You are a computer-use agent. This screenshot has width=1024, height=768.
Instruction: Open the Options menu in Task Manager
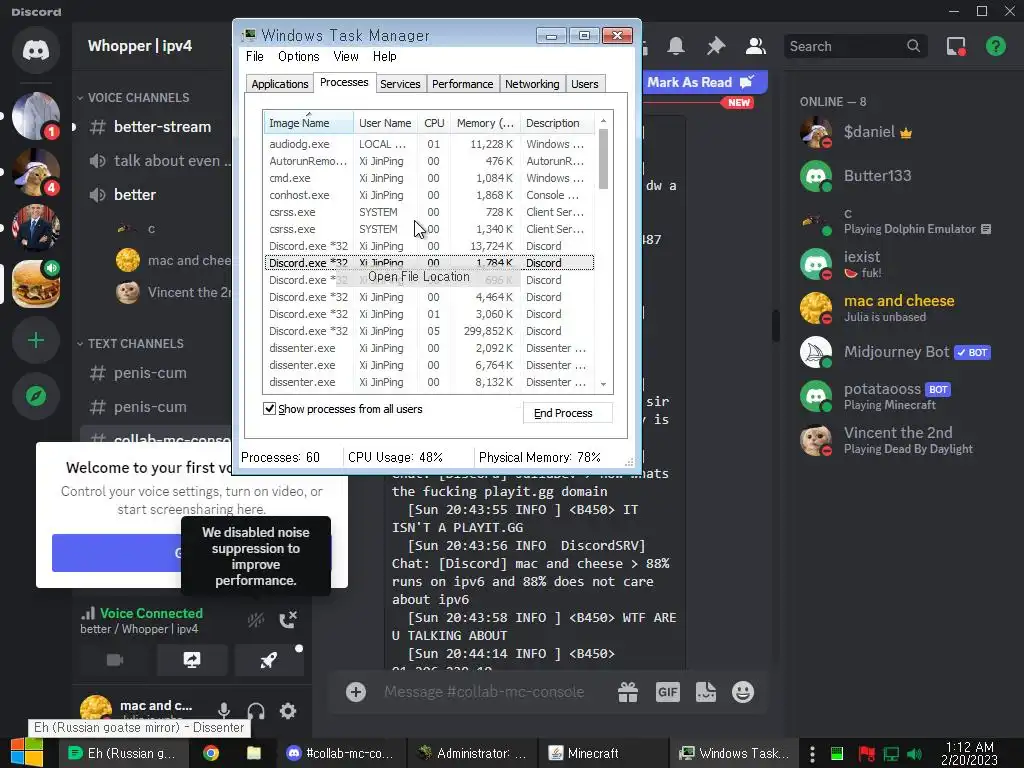(x=298, y=56)
